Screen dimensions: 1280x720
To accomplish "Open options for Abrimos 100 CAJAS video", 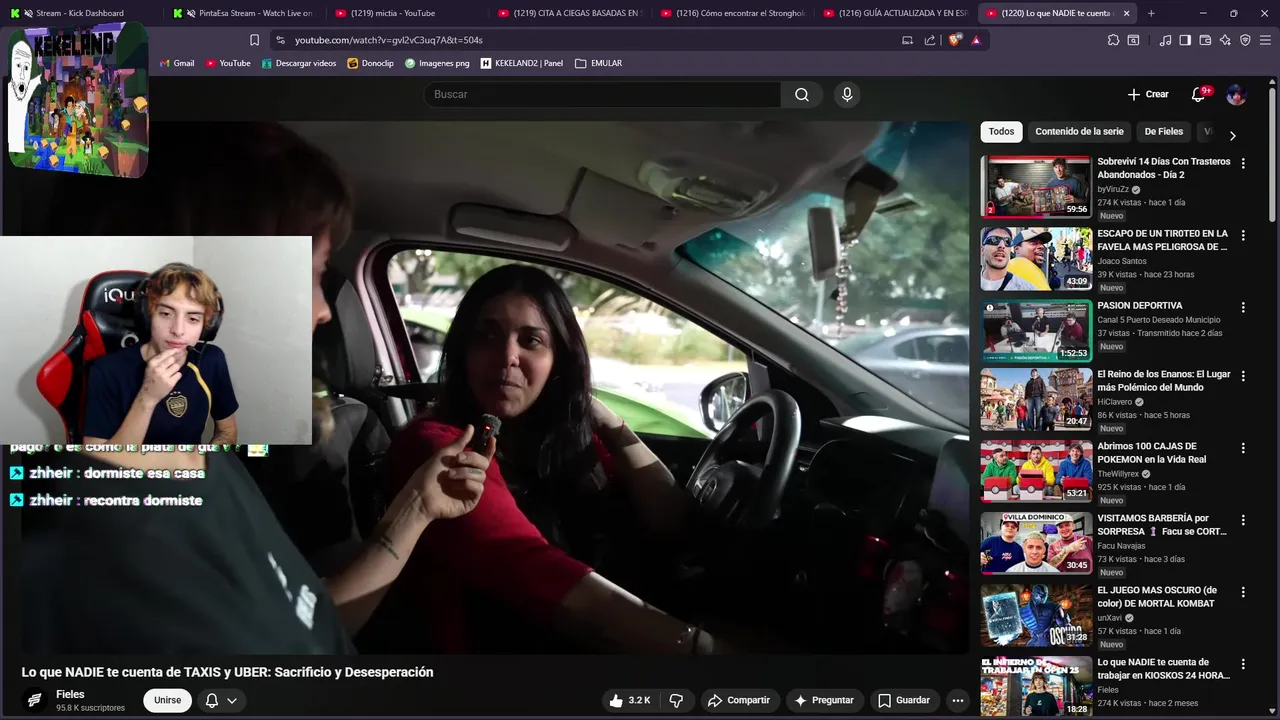I will point(1243,448).
